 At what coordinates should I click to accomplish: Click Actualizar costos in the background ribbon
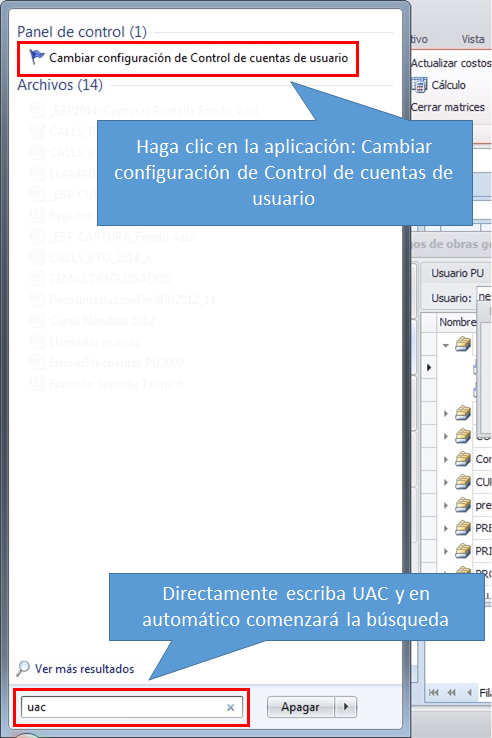[451, 63]
